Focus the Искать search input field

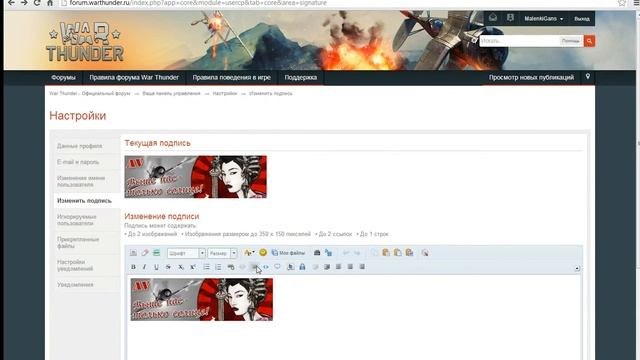(519, 41)
